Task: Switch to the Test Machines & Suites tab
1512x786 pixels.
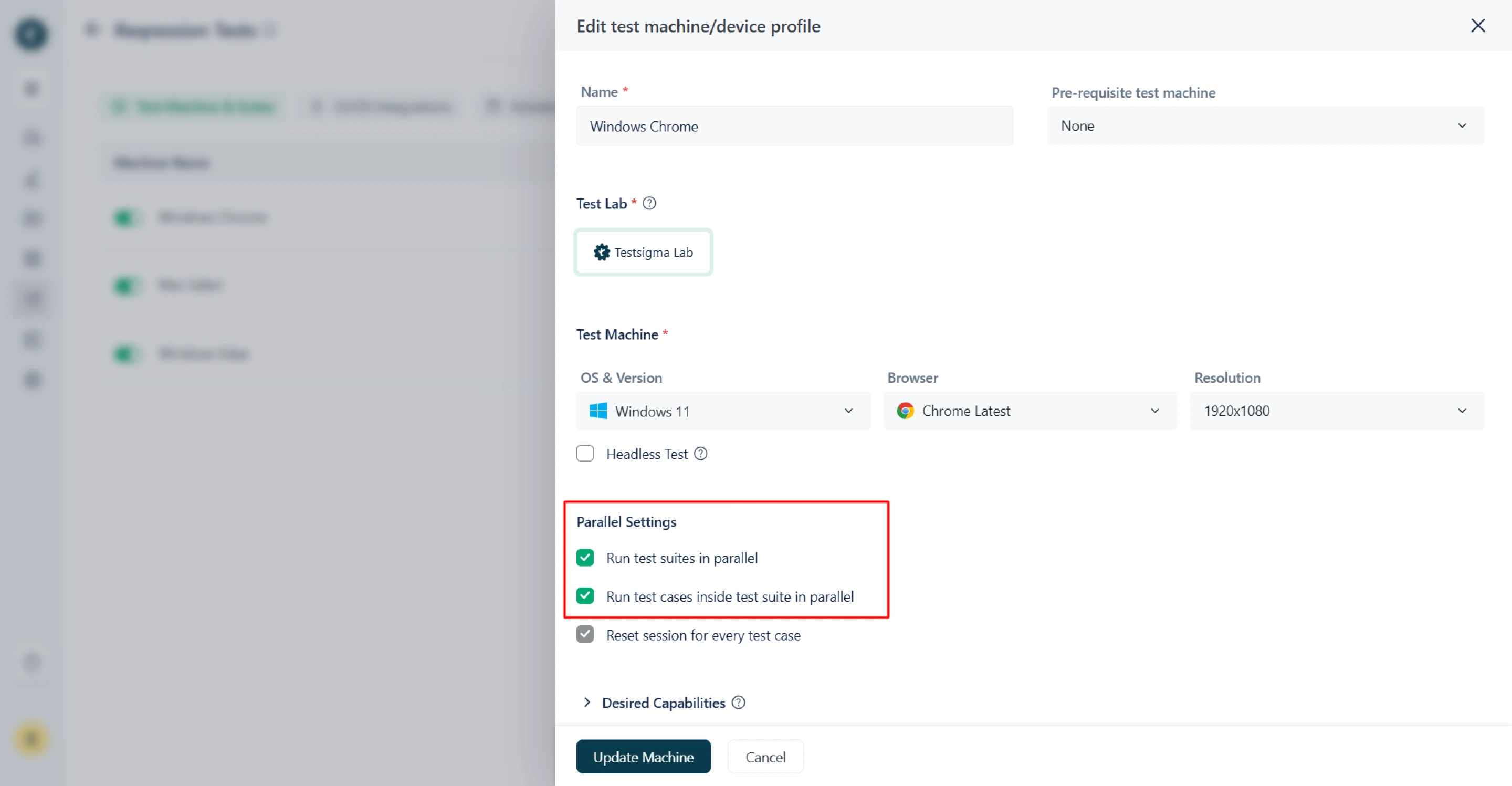Action: click(x=193, y=107)
